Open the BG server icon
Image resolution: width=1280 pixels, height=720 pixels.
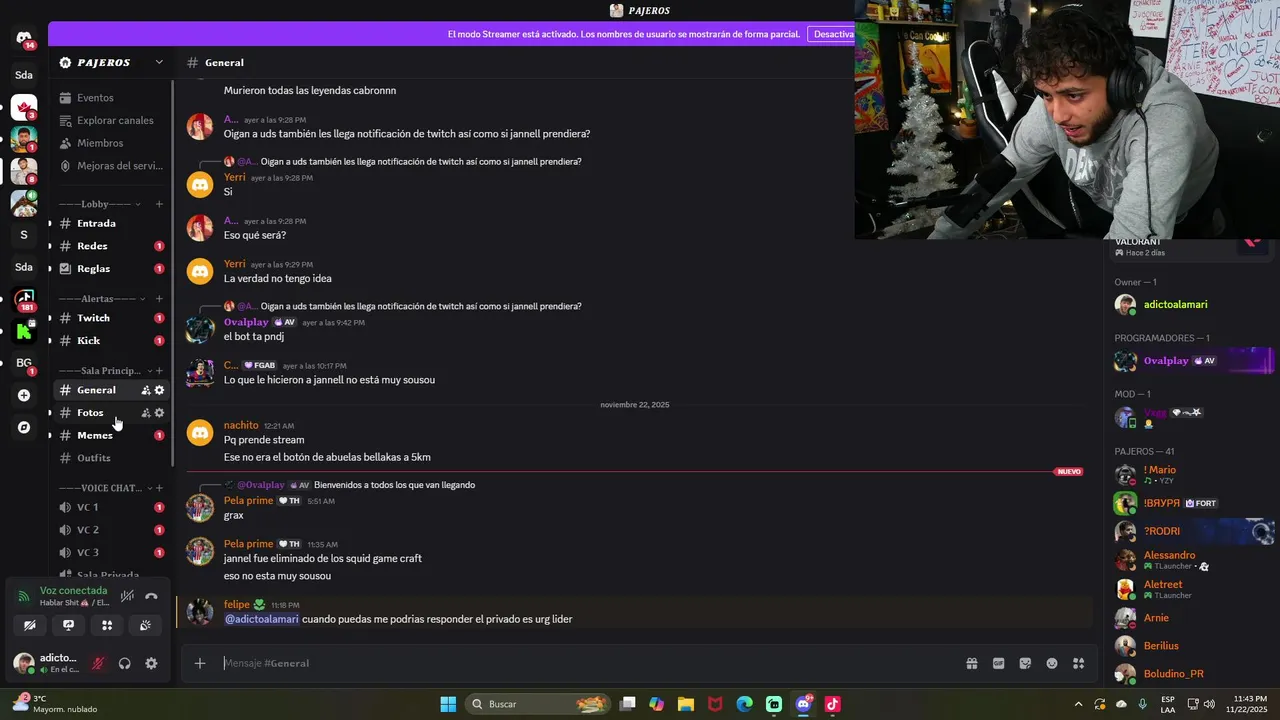[24, 363]
